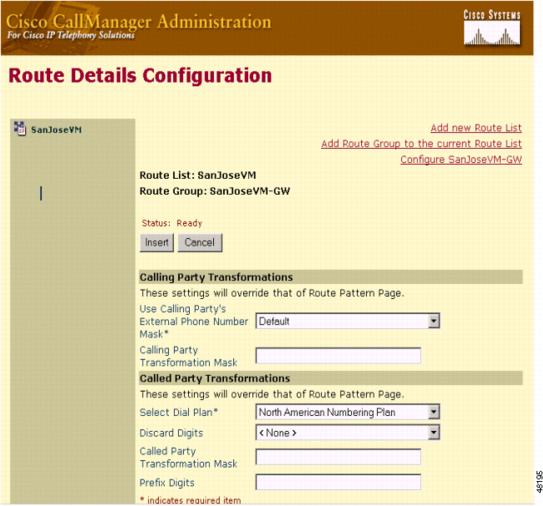Click into the Prefix Digits field

[338, 482]
